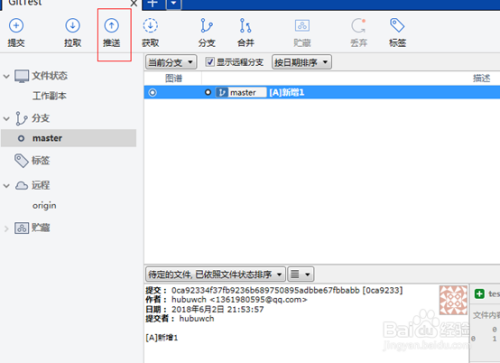Open the 按日期排序 sort dropdown
Screen dimensions: 500x363
tap(302, 62)
